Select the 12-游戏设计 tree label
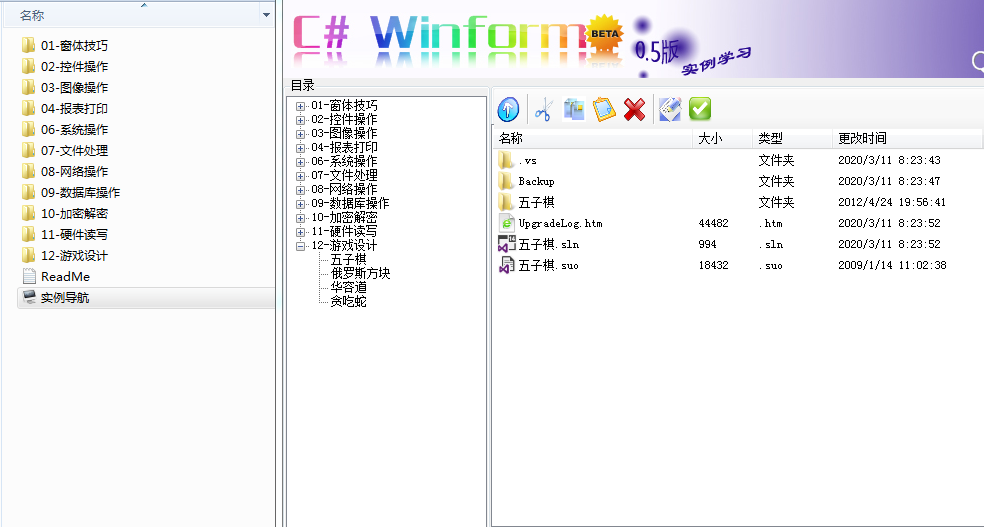The width and height of the screenshot is (984, 527). 345,246
